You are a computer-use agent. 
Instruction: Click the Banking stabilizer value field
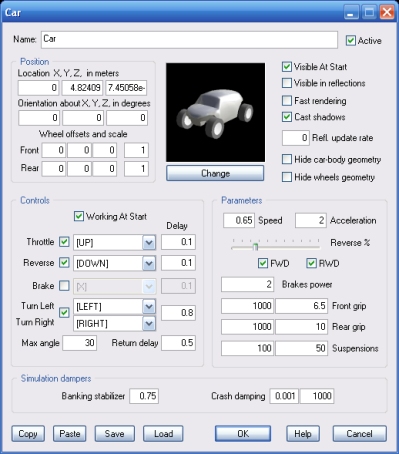click(x=144, y=396)
